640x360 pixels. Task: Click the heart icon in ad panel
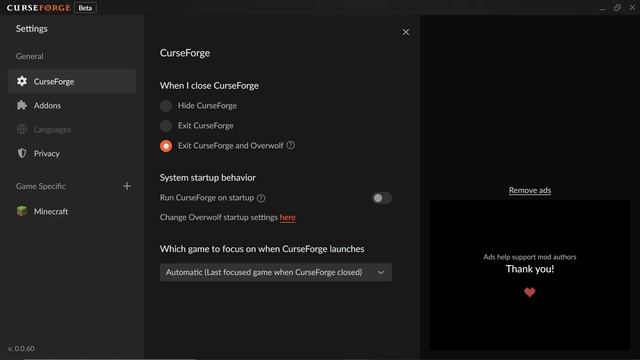529,292
